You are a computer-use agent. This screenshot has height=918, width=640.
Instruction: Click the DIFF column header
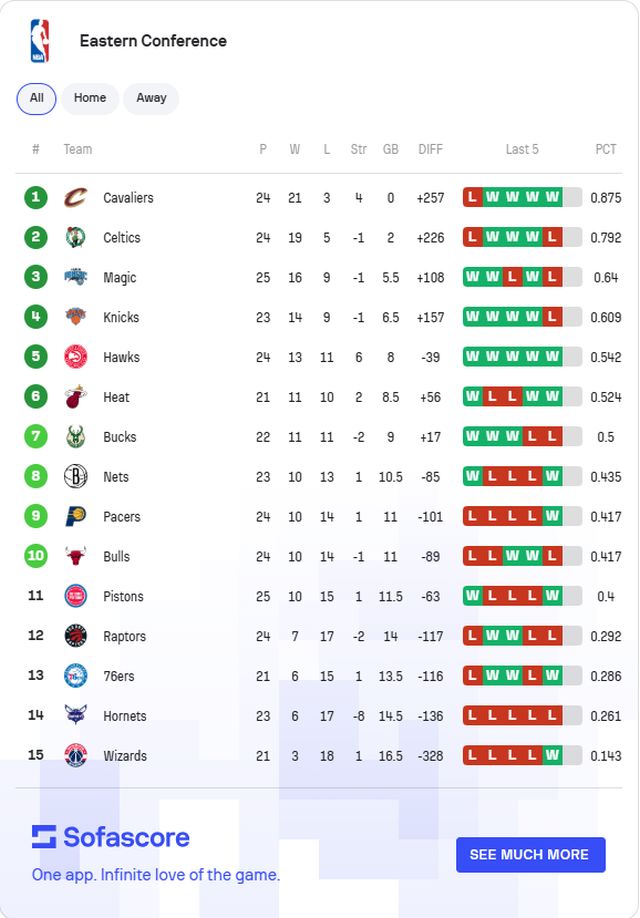430,149
